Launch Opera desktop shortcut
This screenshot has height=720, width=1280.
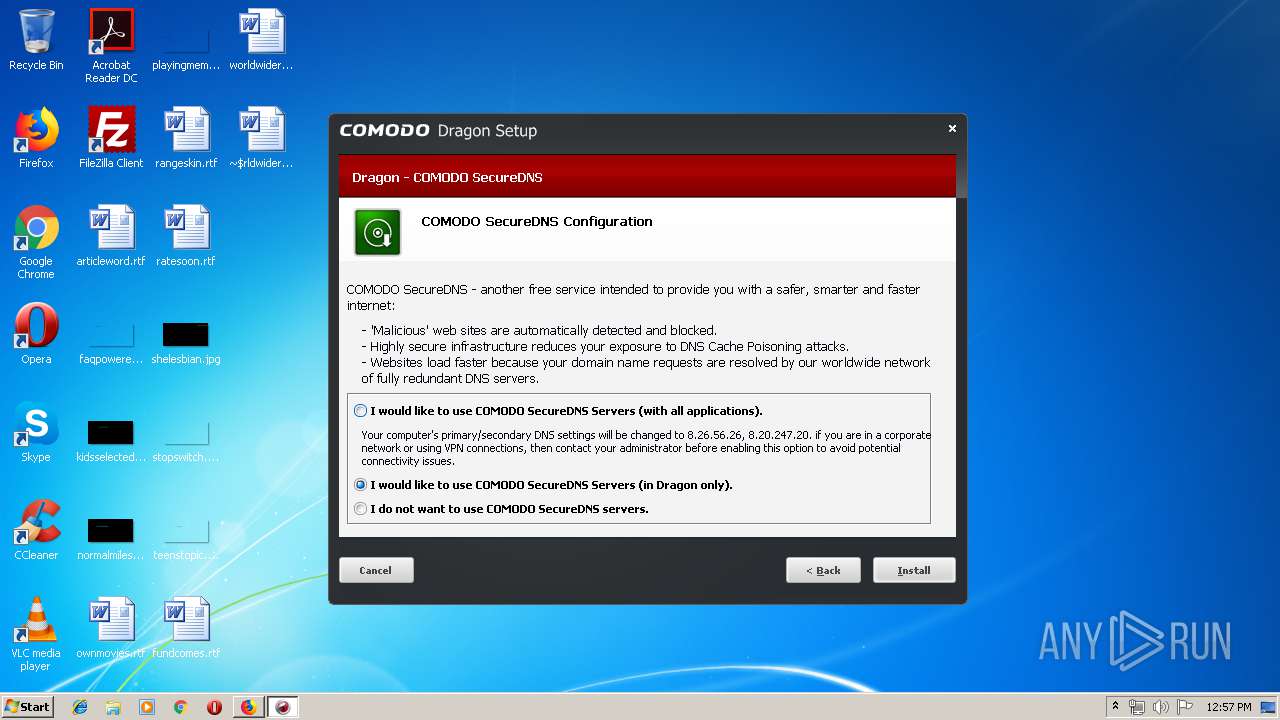(36, 334)
